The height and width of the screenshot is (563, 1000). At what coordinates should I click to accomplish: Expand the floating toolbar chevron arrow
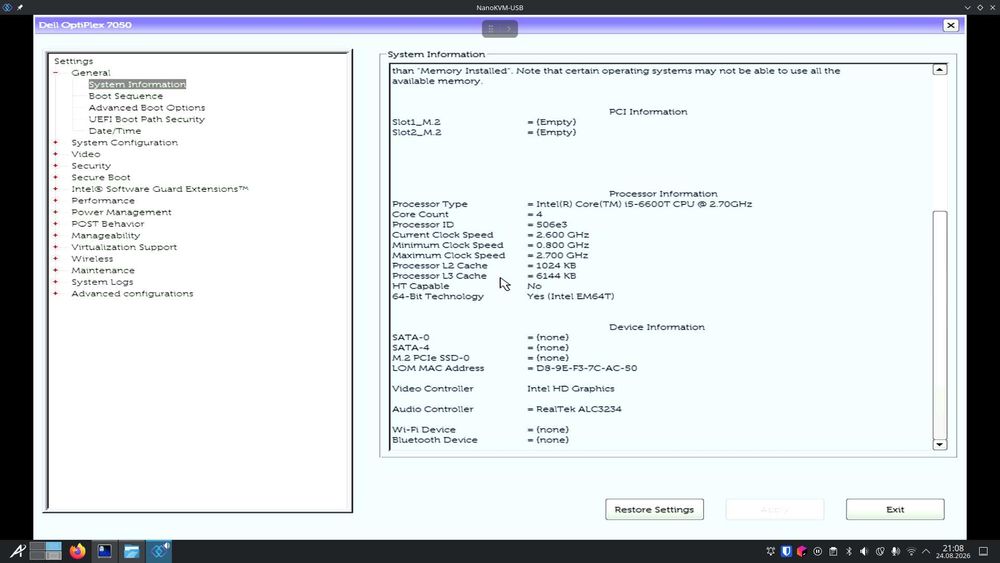[508, 29]
